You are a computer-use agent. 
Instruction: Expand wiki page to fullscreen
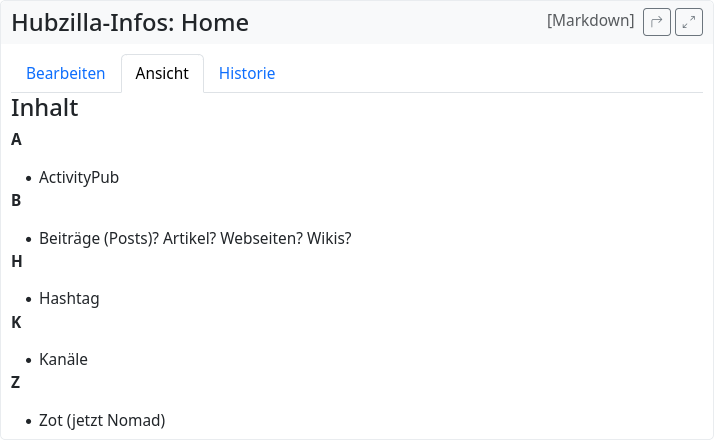pos(689,22)
